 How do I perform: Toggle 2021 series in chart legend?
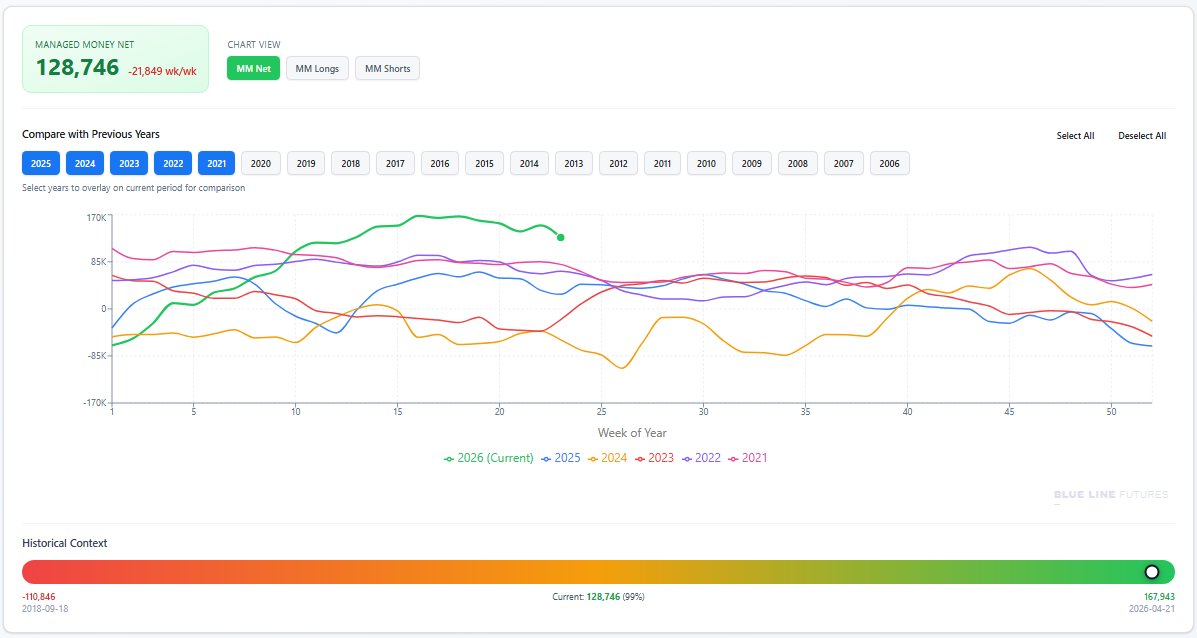(747, 458)
